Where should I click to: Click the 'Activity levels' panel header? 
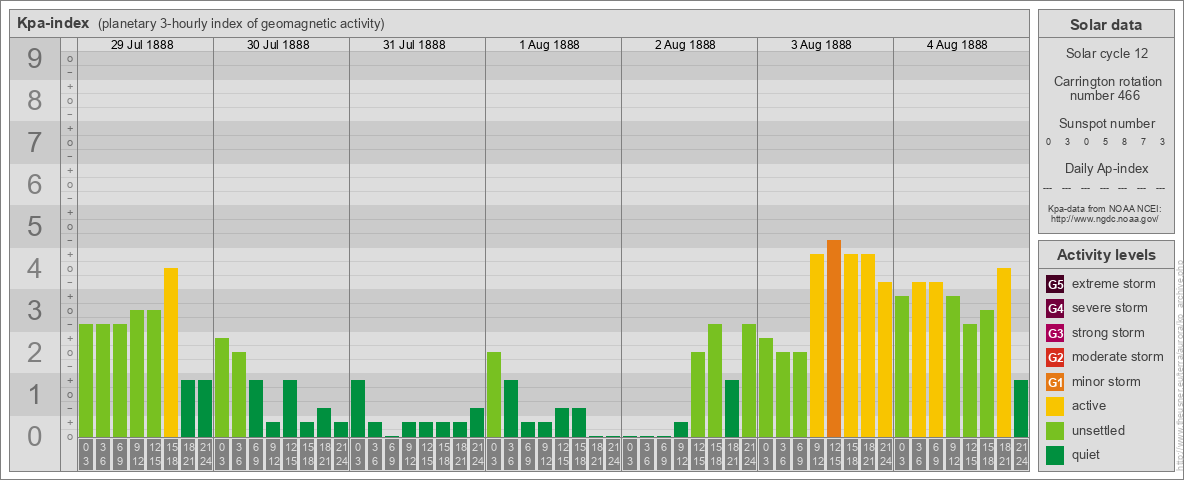(x=1106, y=254)
